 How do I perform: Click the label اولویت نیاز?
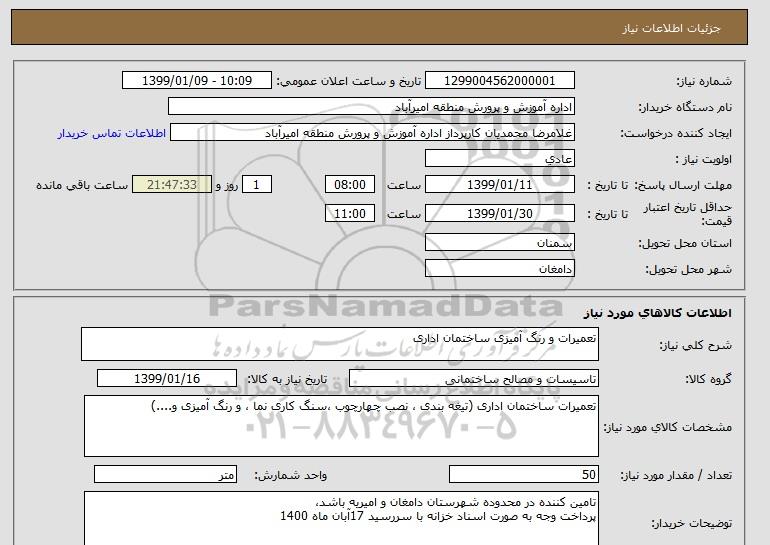(x=704, y=159)
